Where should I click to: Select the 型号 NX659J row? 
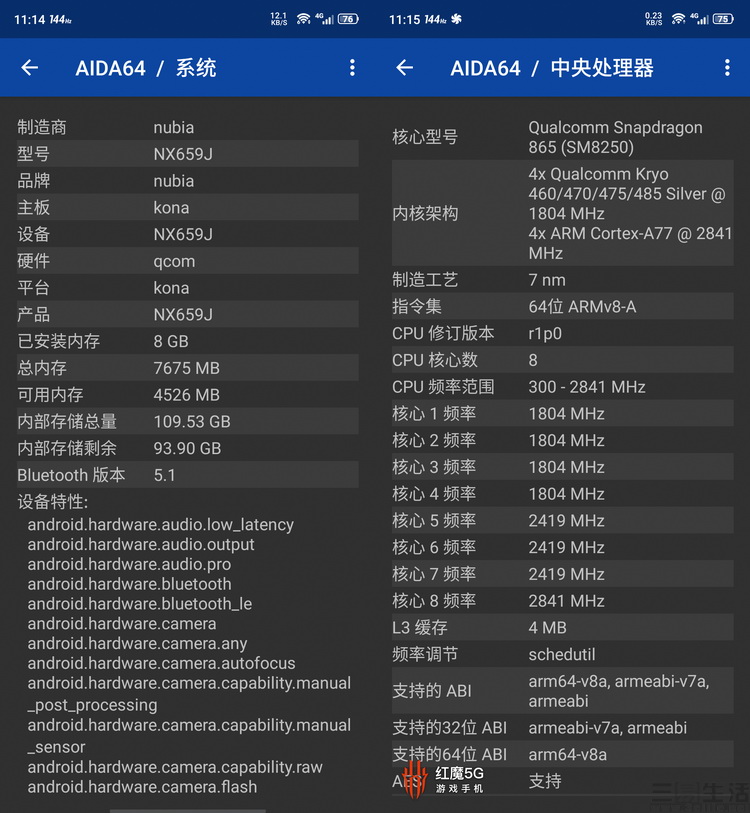point(188,153)
